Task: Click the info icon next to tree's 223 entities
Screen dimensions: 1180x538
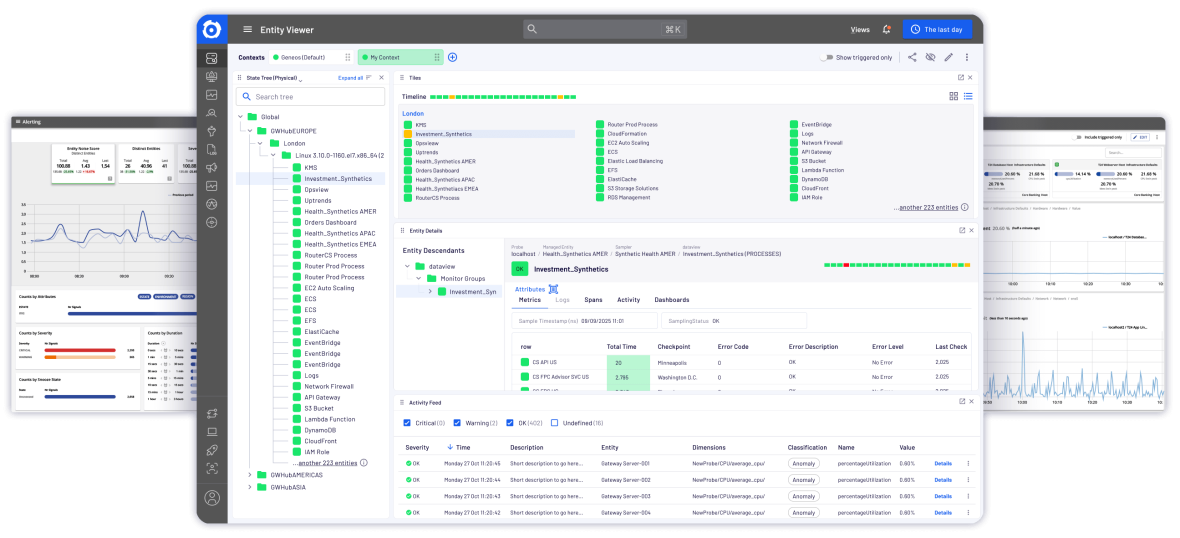Action: point(363,463)
